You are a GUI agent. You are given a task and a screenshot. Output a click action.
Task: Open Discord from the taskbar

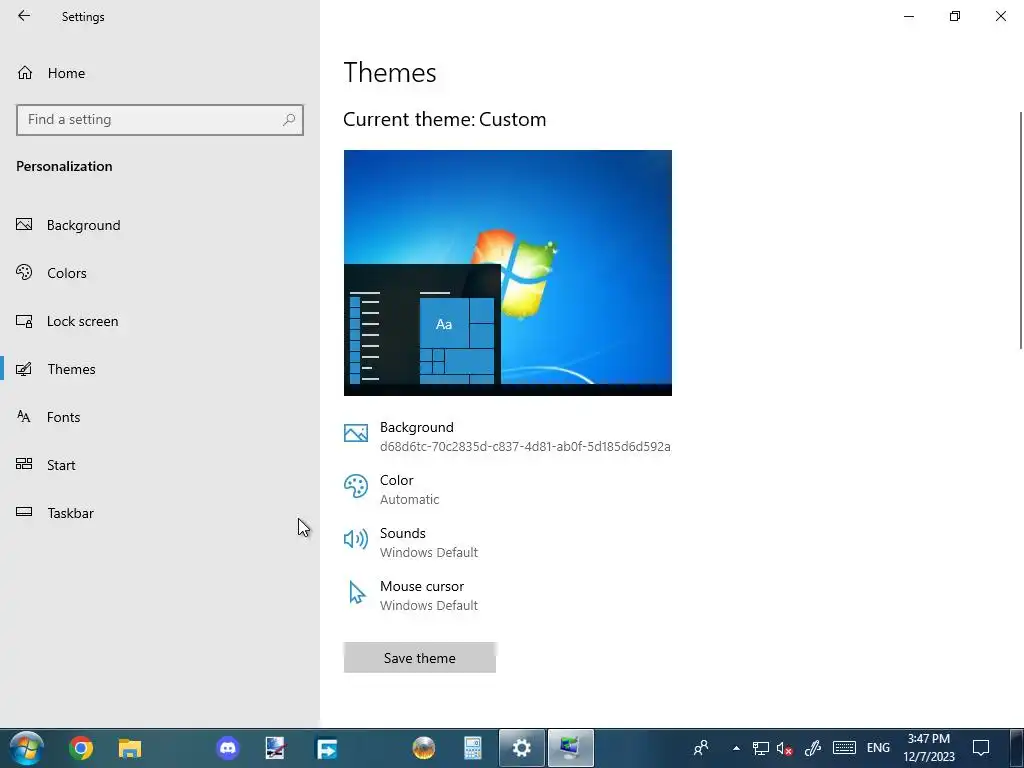point(228,748)
